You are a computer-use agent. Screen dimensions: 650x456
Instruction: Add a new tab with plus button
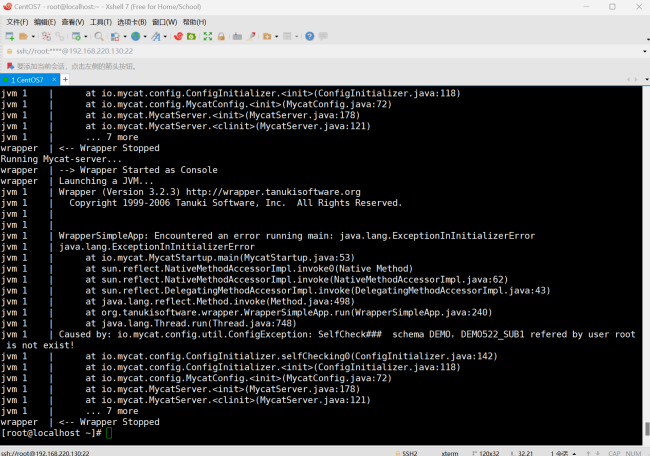click(65, 80)
